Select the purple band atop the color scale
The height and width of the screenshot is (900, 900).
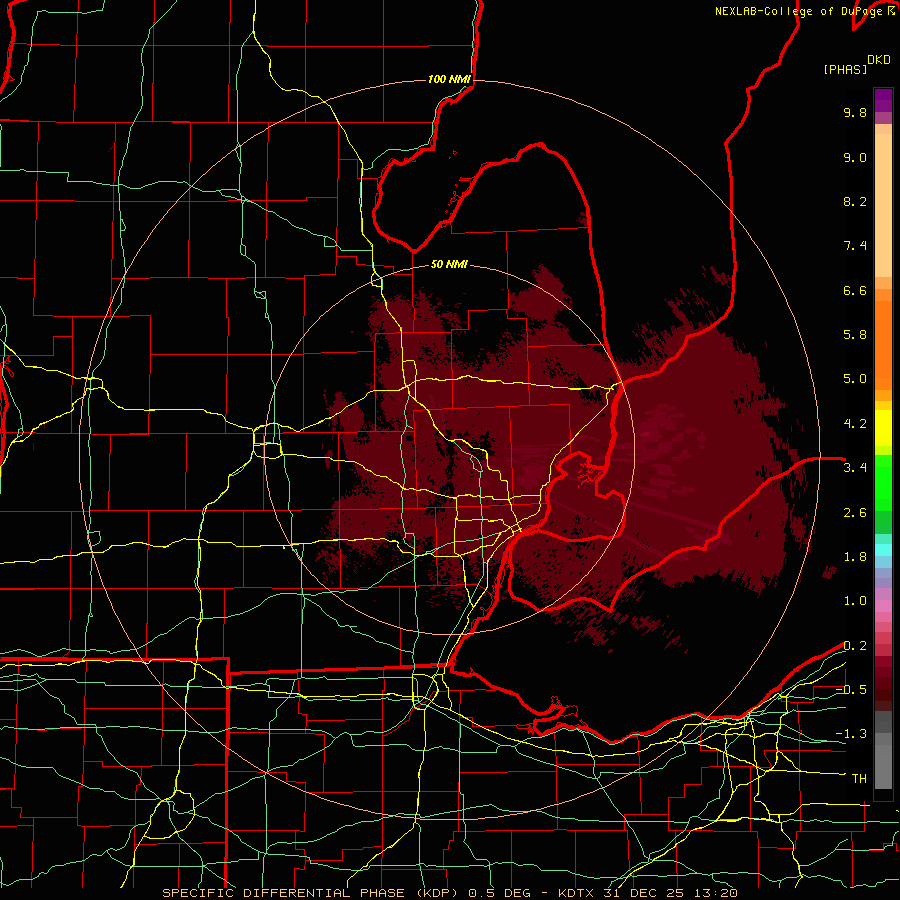point(883,100)
